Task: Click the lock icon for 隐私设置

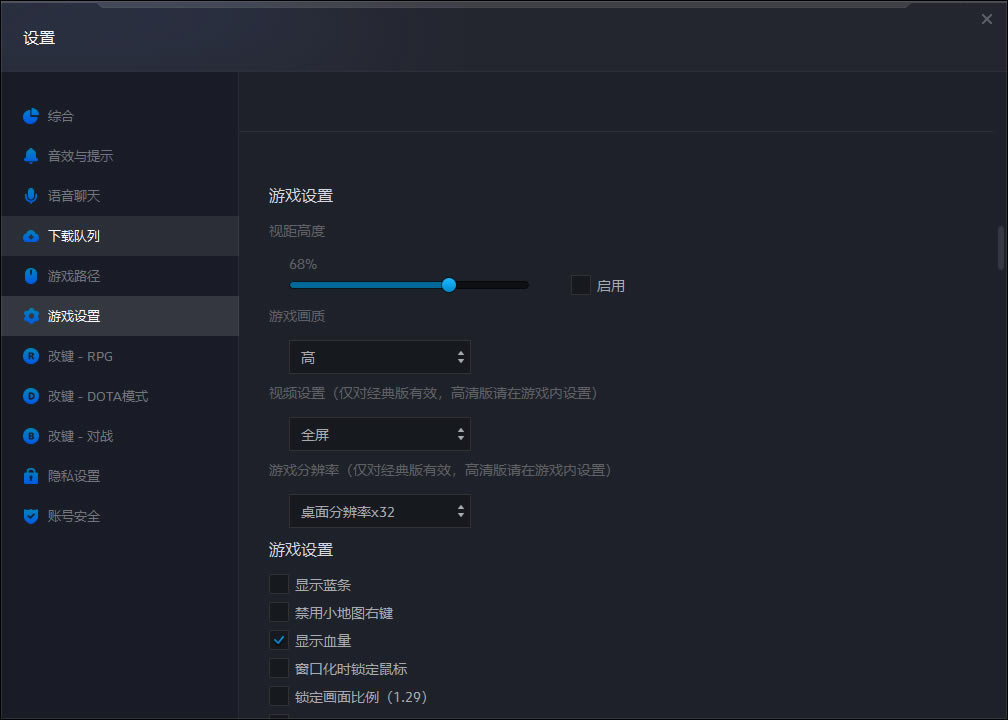Action: (x=31, y=476)
